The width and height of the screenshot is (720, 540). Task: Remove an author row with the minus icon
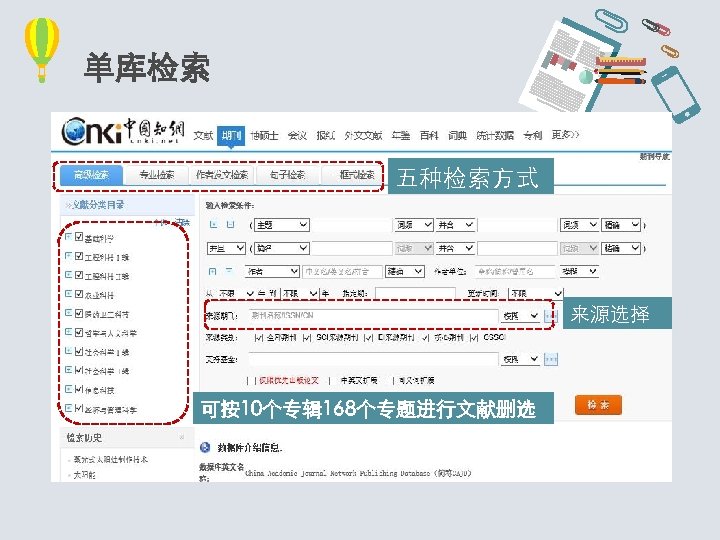click(229, 271)
